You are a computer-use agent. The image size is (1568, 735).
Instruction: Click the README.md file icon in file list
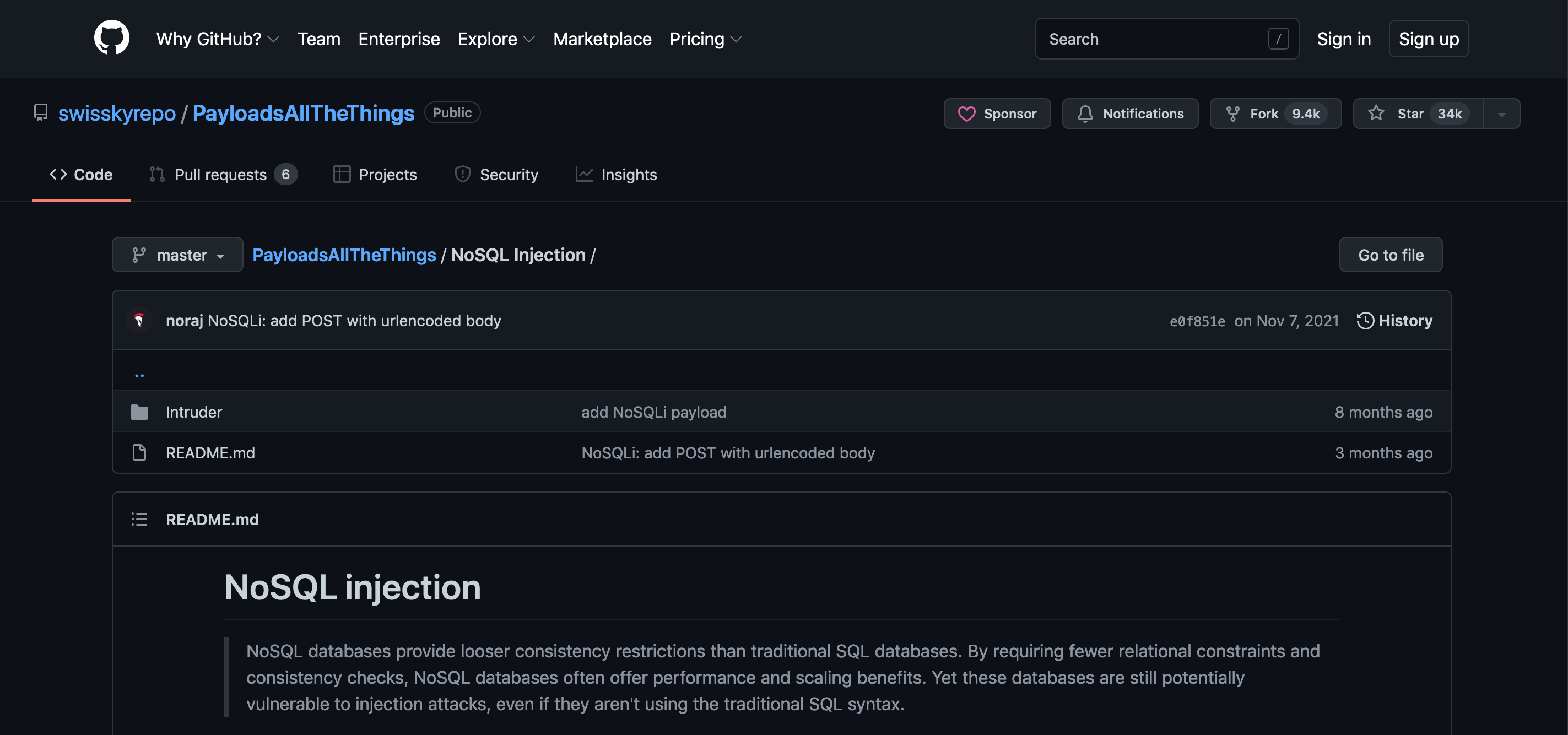pyautogui.click(x=139, y=452)
